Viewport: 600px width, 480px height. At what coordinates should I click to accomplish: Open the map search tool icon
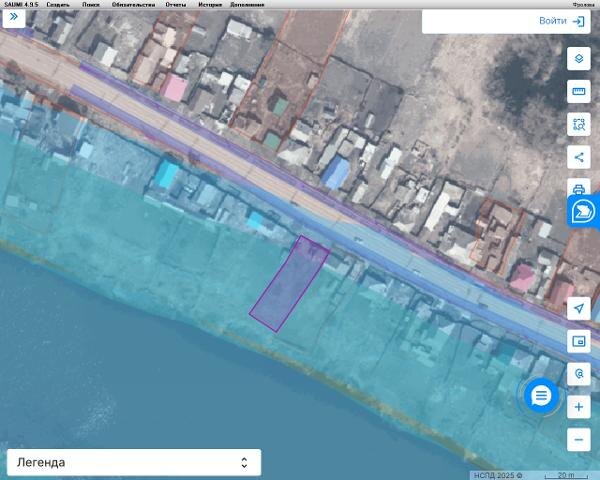(579, 374)
